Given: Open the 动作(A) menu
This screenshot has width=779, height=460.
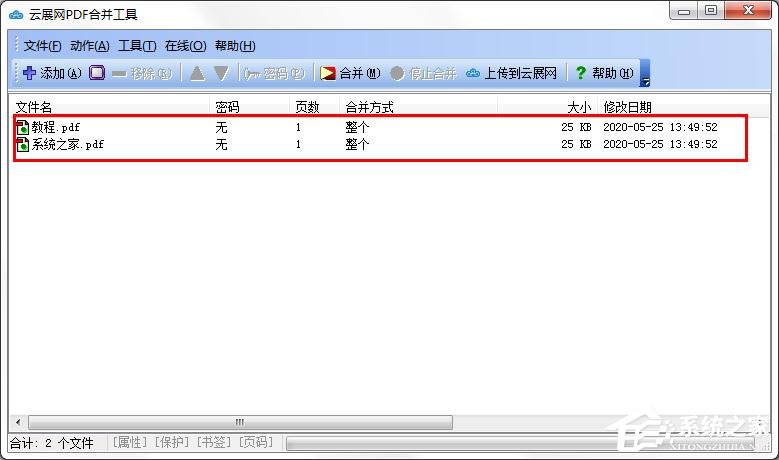Looking at the screenshot, I should [x=89, y=46].
